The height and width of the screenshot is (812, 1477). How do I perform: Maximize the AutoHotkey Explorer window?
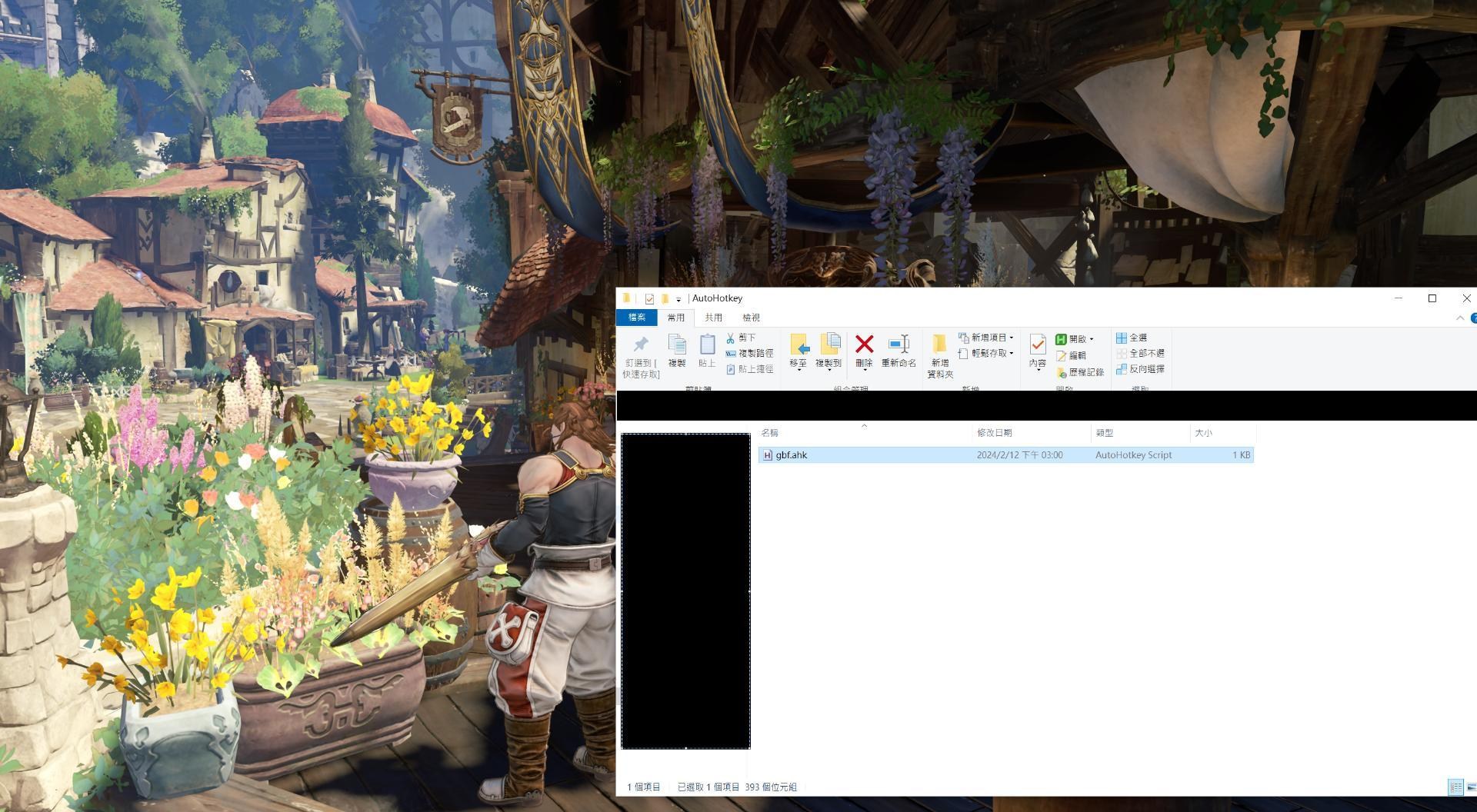[1432, 298]
